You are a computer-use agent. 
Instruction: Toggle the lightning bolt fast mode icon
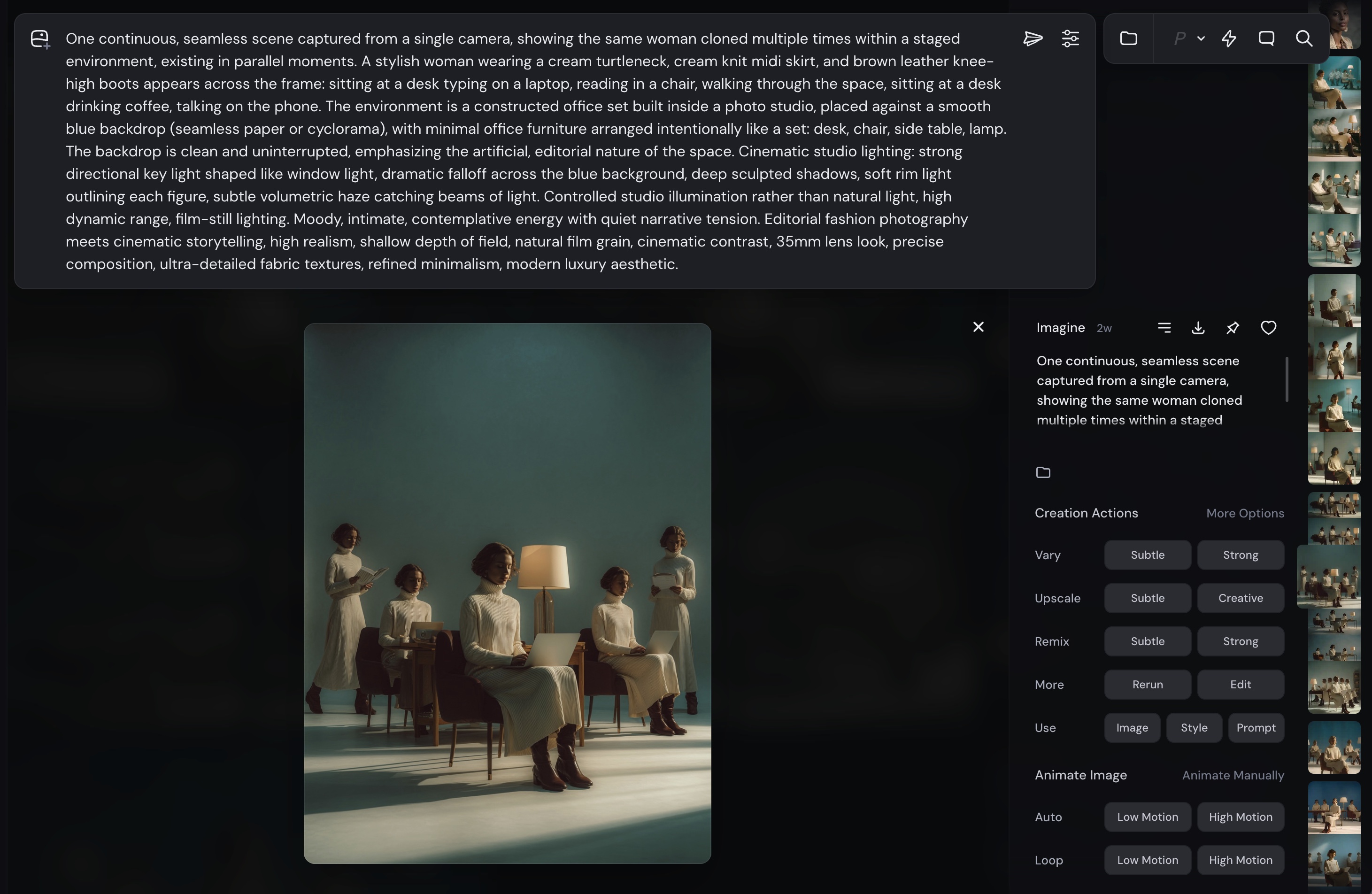point(1228,39)
